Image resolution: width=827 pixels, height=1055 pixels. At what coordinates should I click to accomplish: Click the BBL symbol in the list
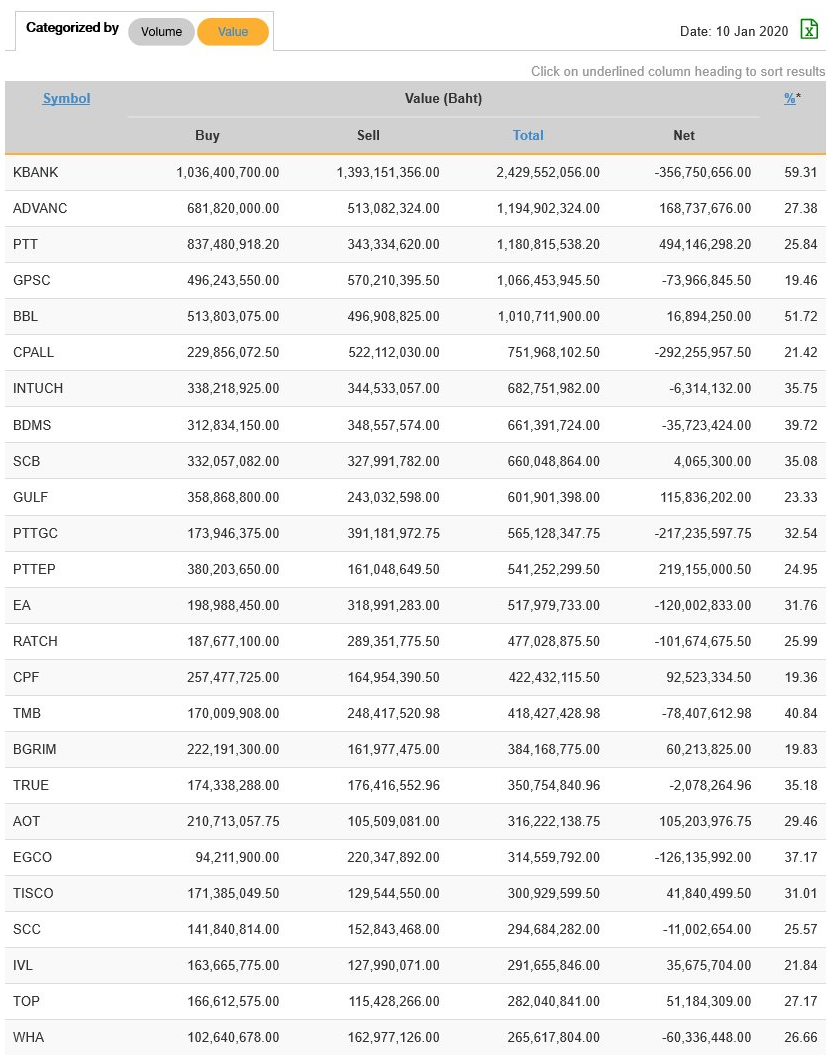pyautogui.click(x=26, y=316)
